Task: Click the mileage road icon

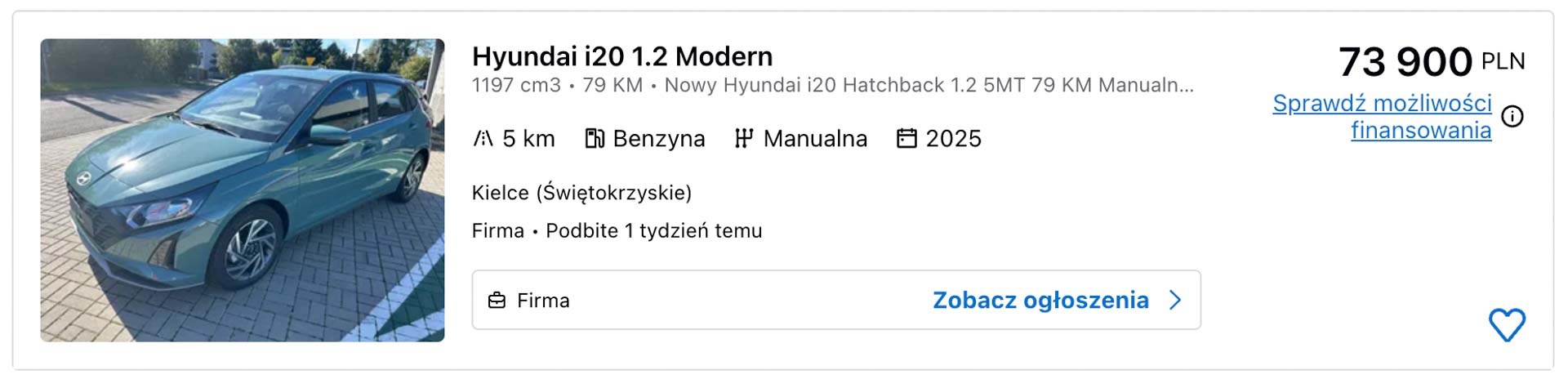Action: [483, 139]
